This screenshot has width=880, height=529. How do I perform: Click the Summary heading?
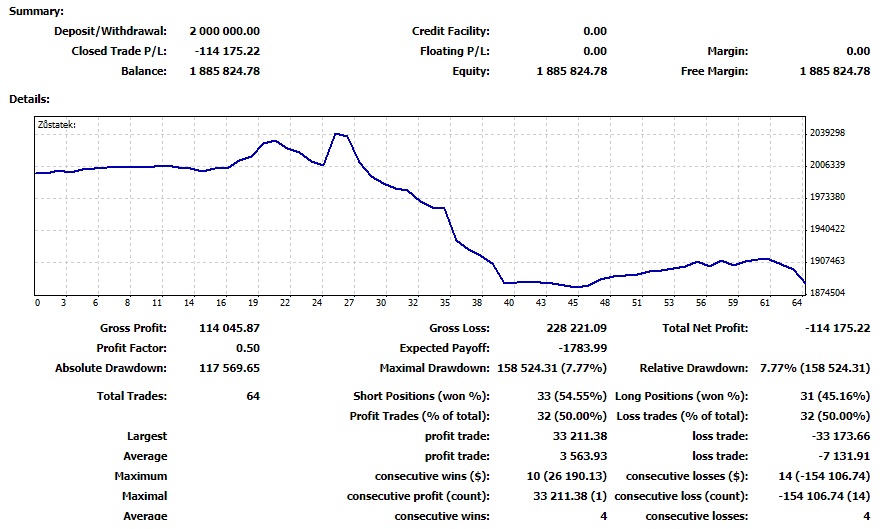36,11
